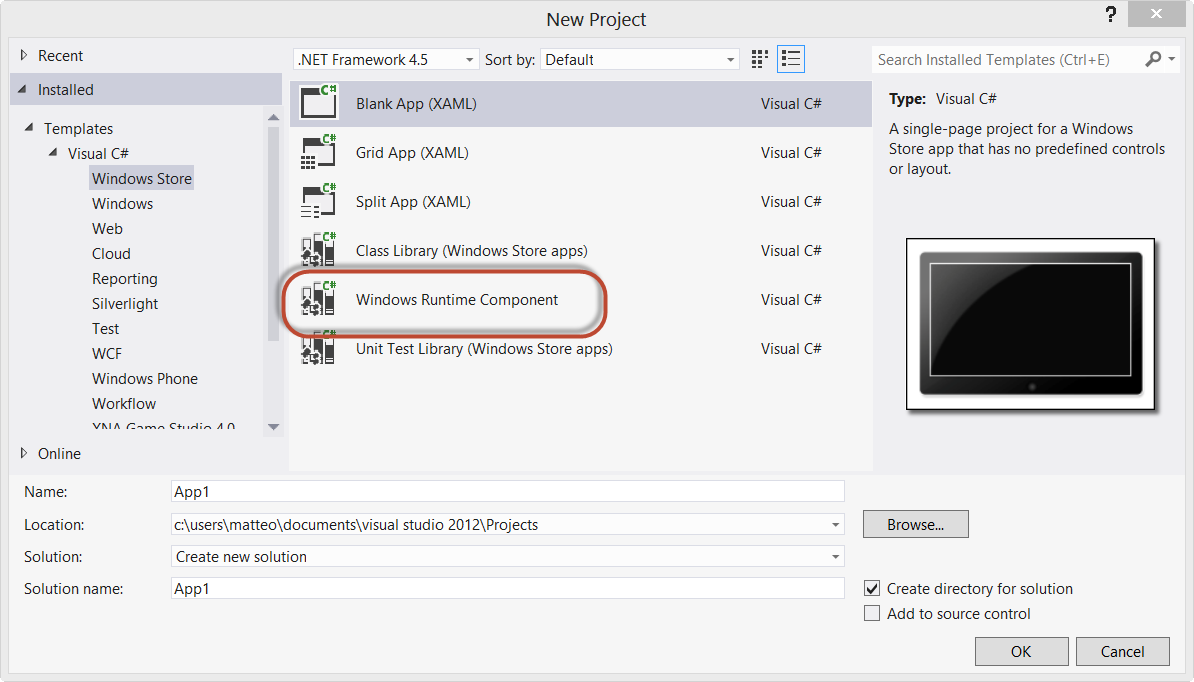This screenshot has height=682, width=1194.
Task: Click the Solution name input field
Action: point(508,588)
